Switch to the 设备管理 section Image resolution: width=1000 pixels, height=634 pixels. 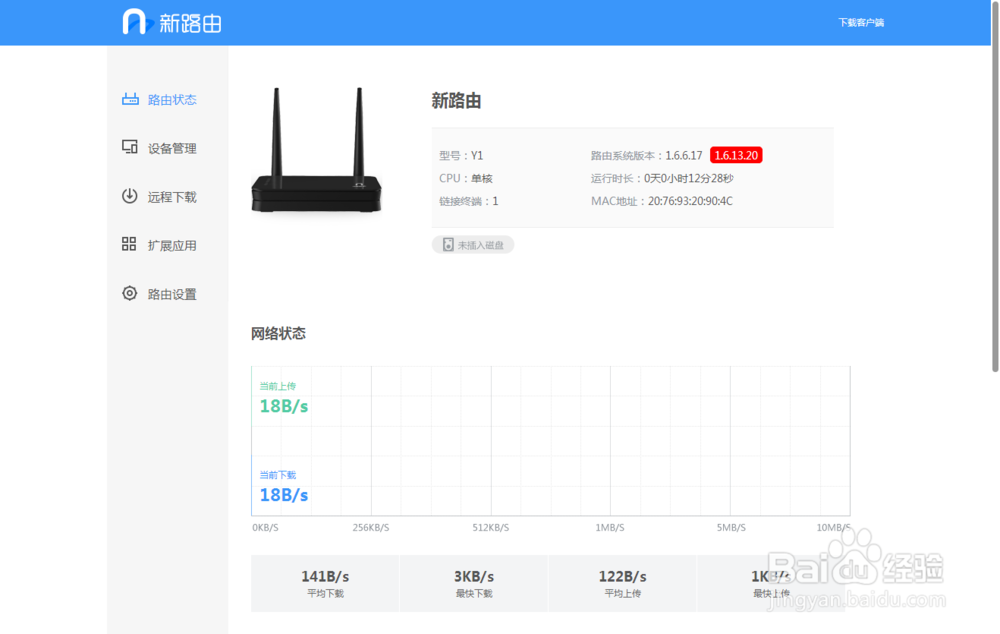170,147
